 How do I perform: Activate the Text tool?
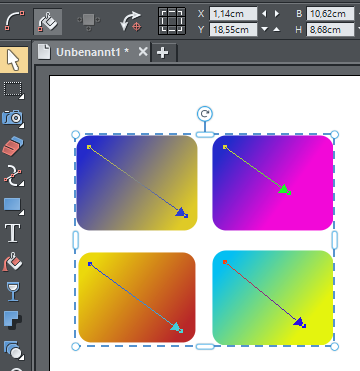point(13,233)
